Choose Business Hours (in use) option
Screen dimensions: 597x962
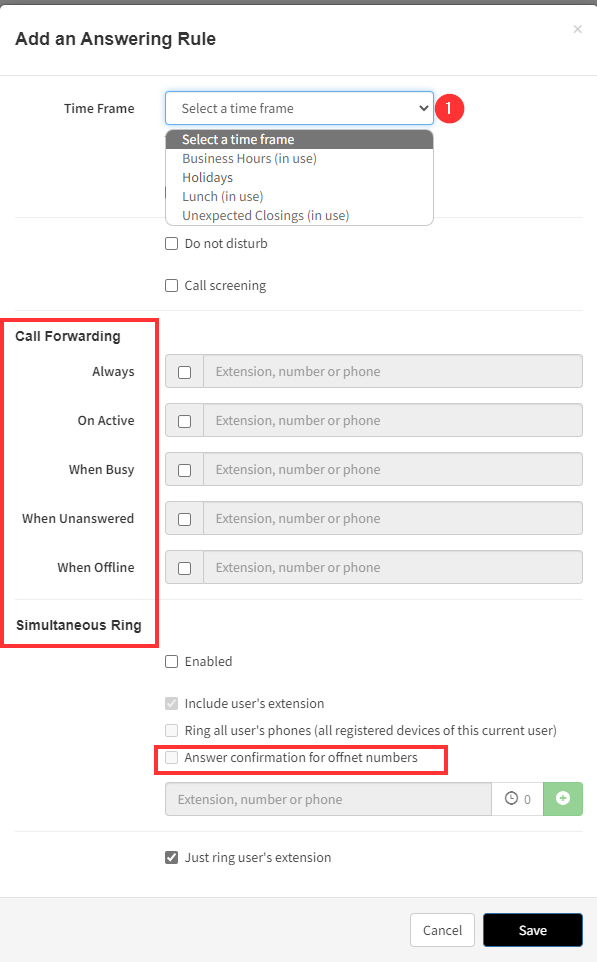pos(249,158)
